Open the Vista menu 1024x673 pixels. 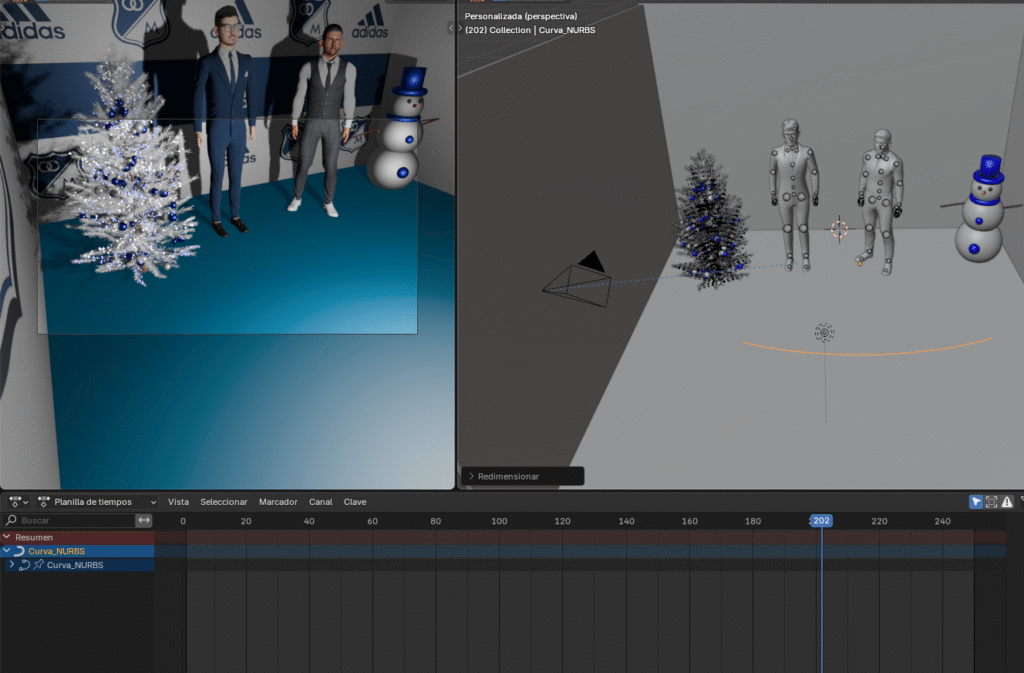tap(178, 502)
